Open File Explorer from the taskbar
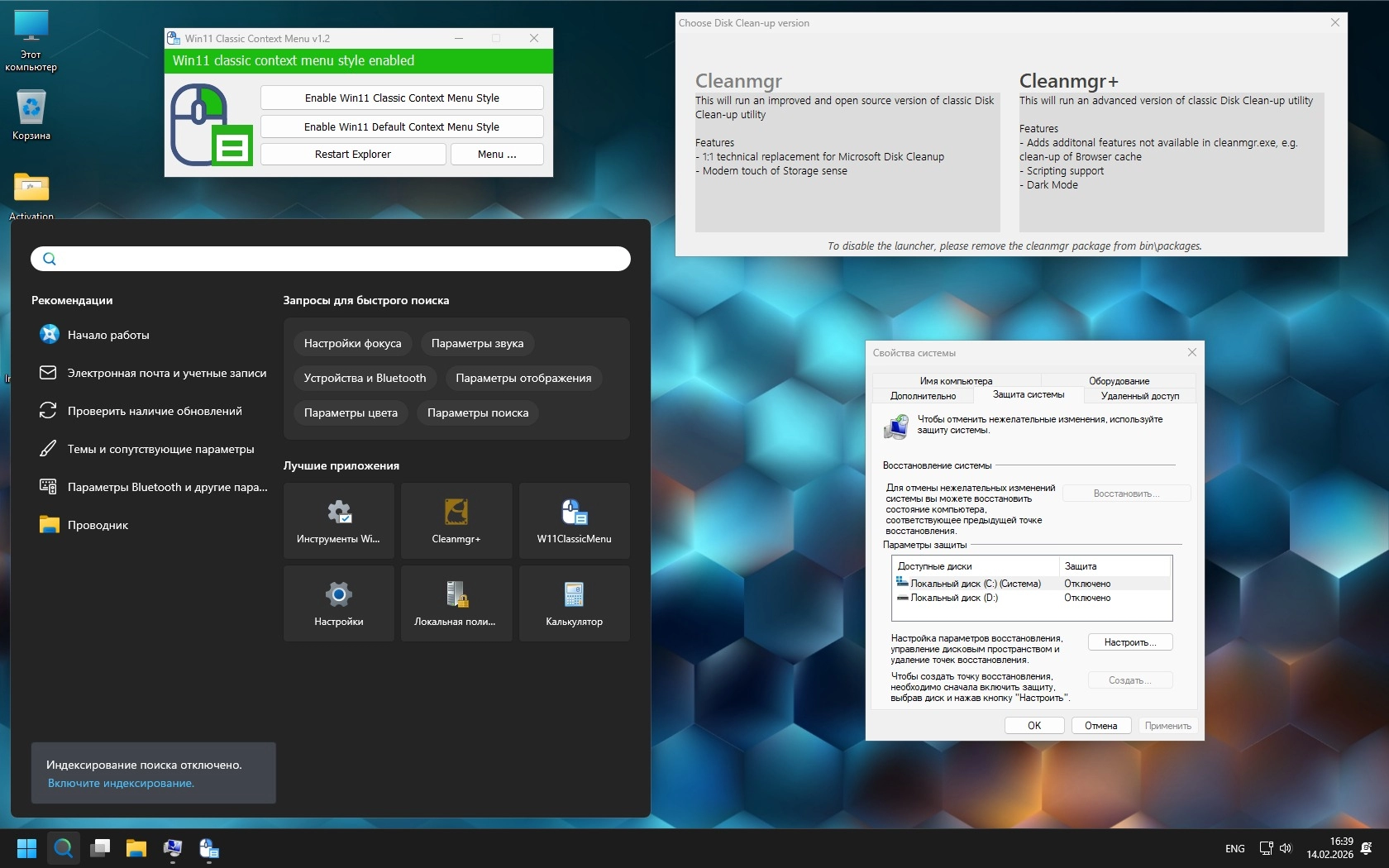This screenshot has width=1389, height=868. click(136, 848)
